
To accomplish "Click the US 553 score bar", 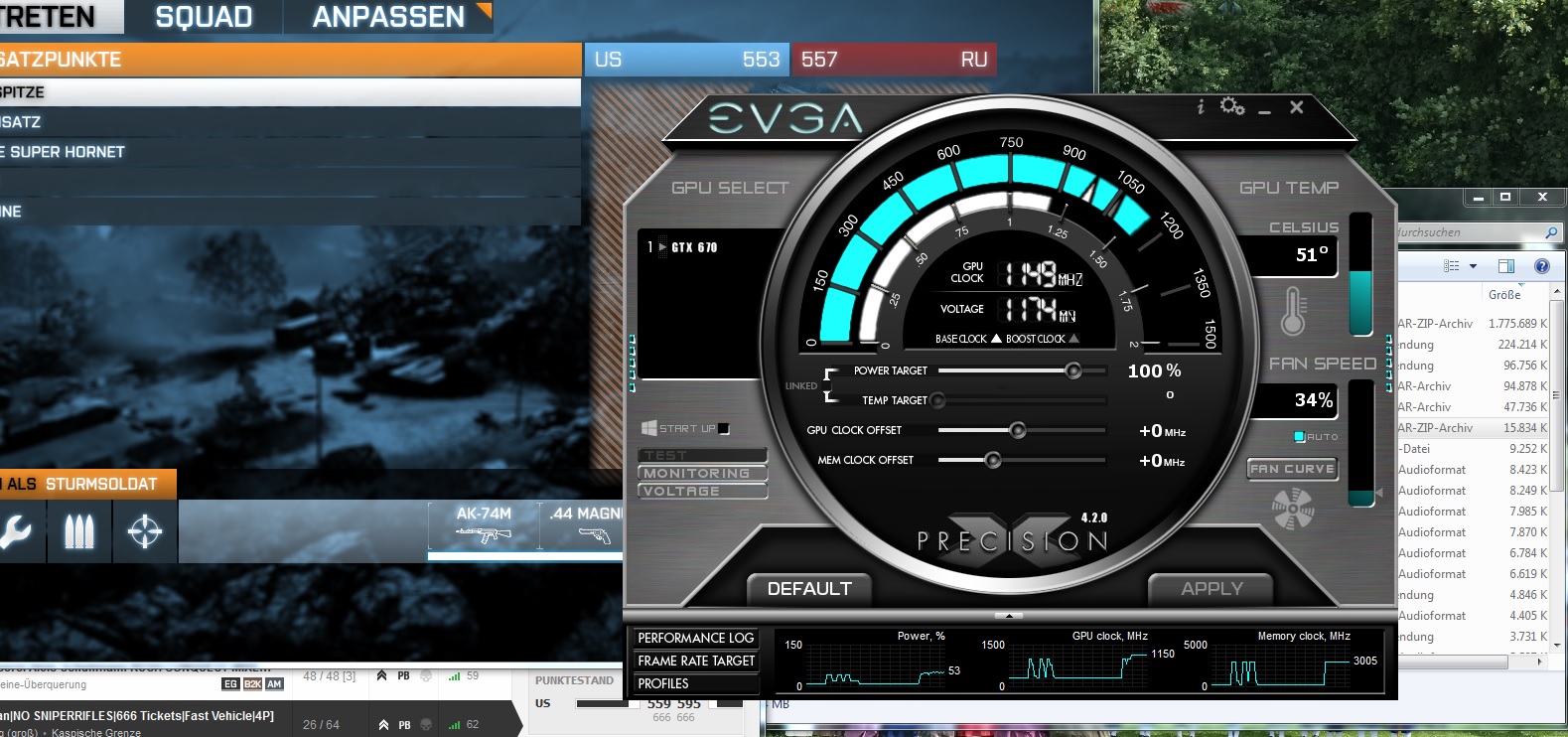I will pyautogui.click(x=687, y=60).
